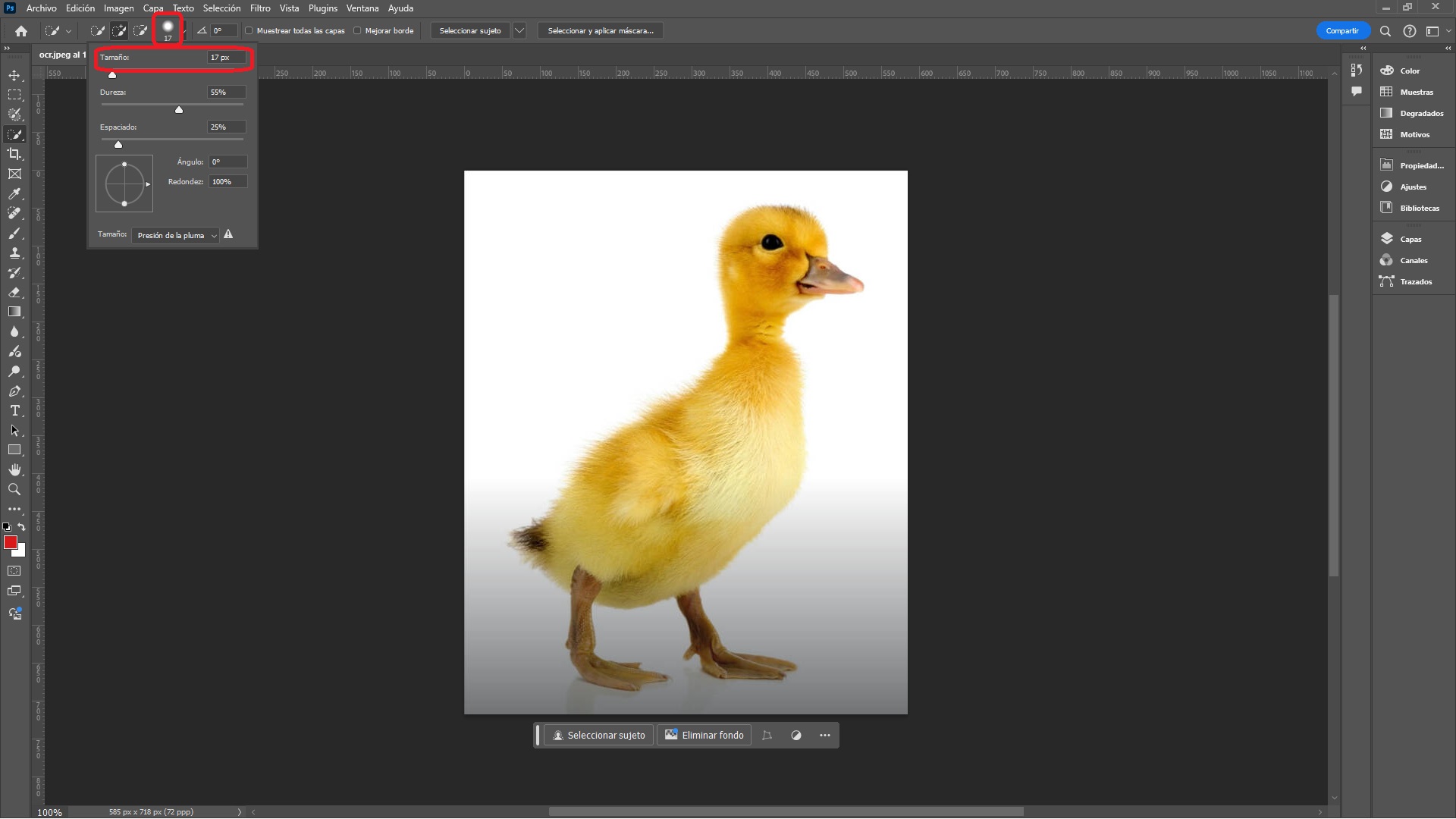Select the Blur tool

(x=14, y=331)
